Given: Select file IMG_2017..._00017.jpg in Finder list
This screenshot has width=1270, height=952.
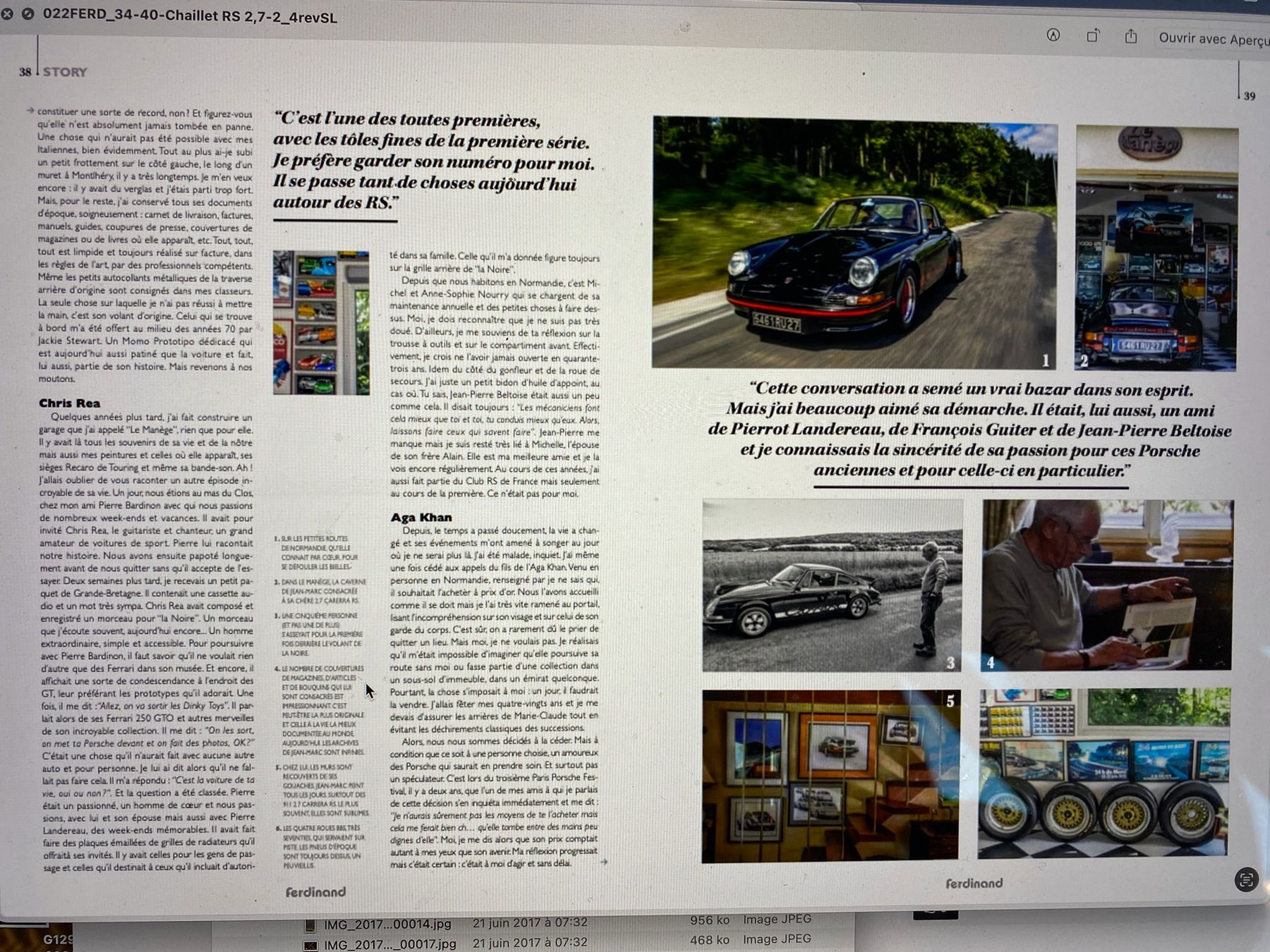Looking at the screenshot, I should [389, 944].
